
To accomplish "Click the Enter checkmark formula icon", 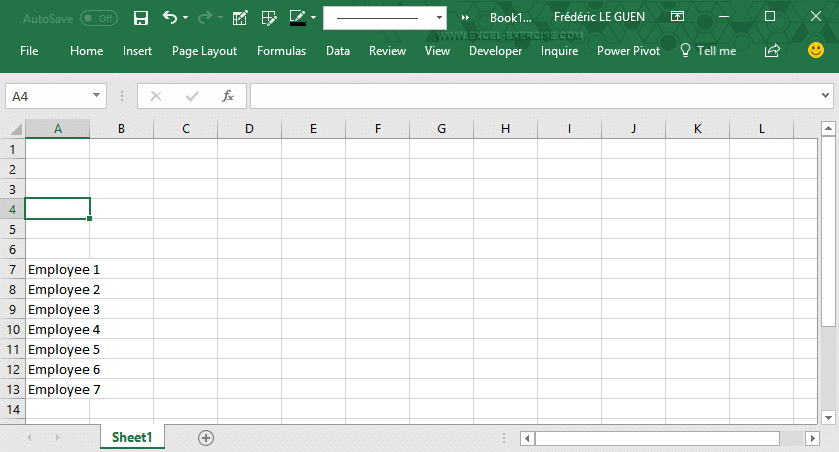I will (x=192, y=96).
